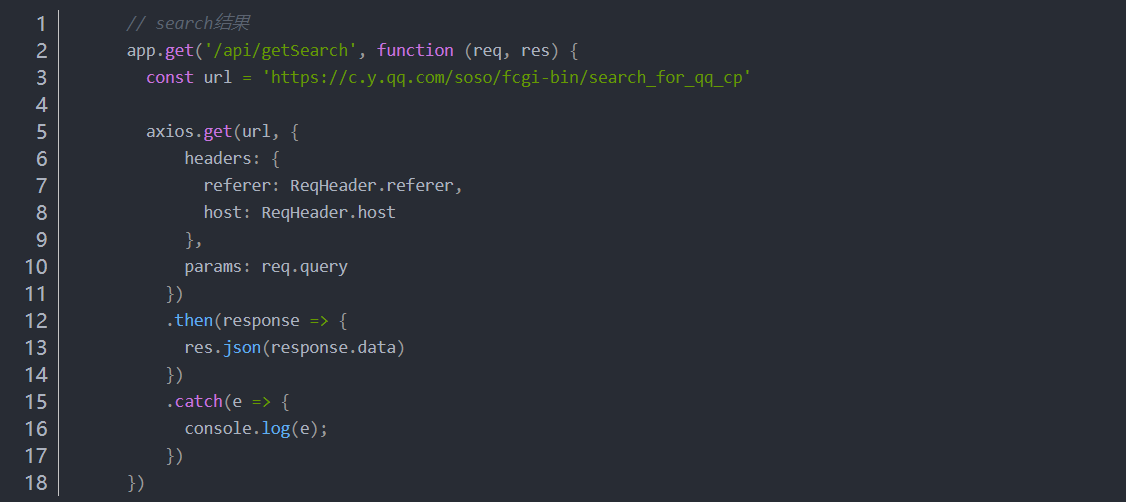The width and height of the screenshot is (1126, 502).
Task: Click the search结果 comment on line 1
Action: pos(203,24)
